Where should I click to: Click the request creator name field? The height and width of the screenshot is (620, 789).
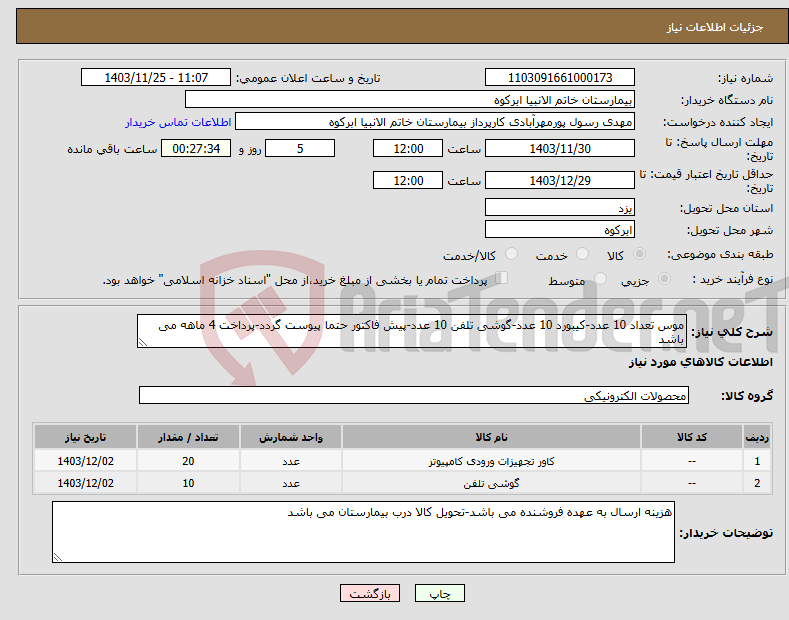(x=435, y=122)
